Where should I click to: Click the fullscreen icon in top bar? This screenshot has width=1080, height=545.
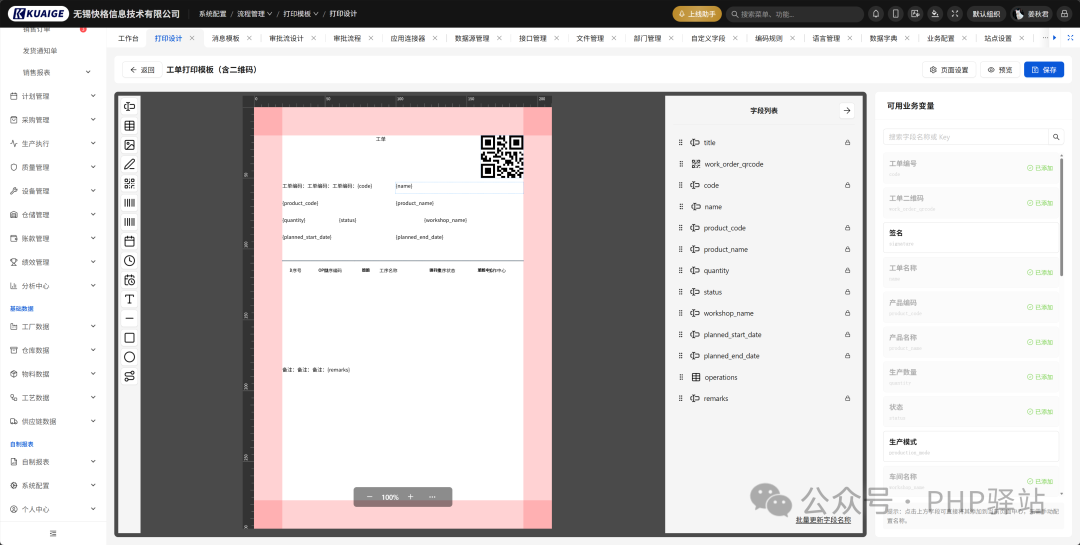click(x=955, y=14)
